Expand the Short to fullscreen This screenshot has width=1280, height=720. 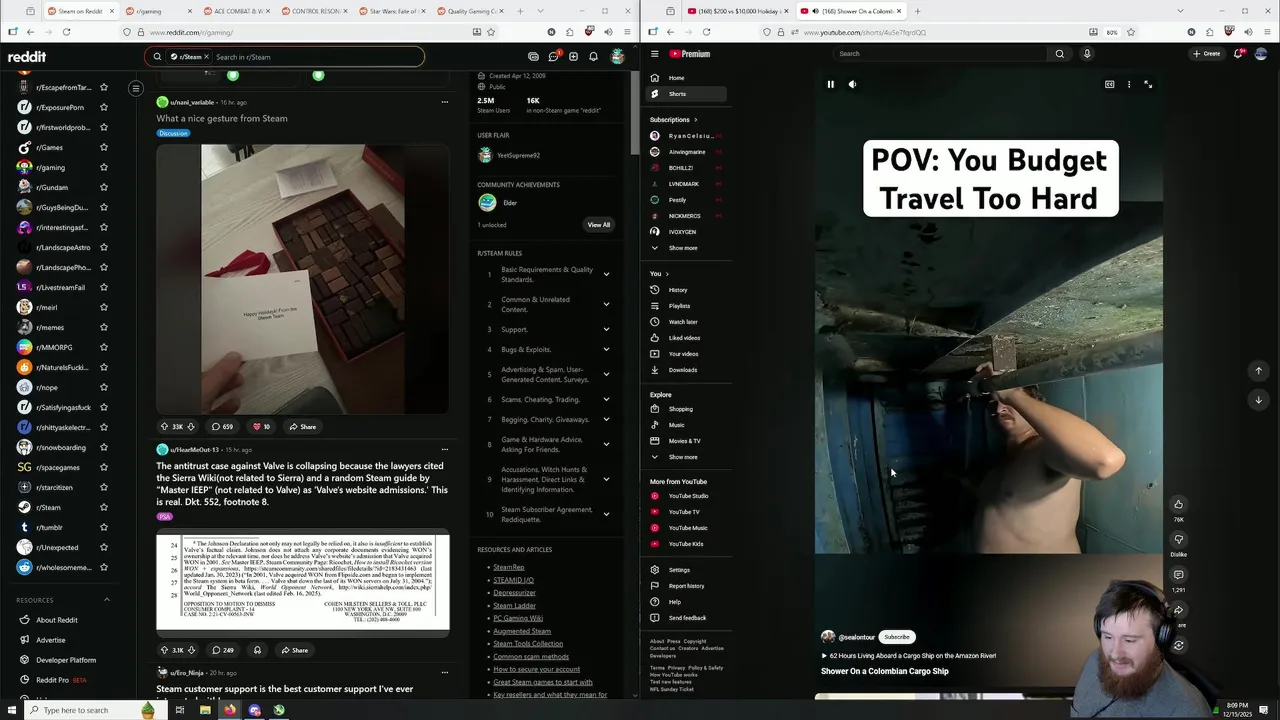pyautogui.click(x=1148, y=84)
